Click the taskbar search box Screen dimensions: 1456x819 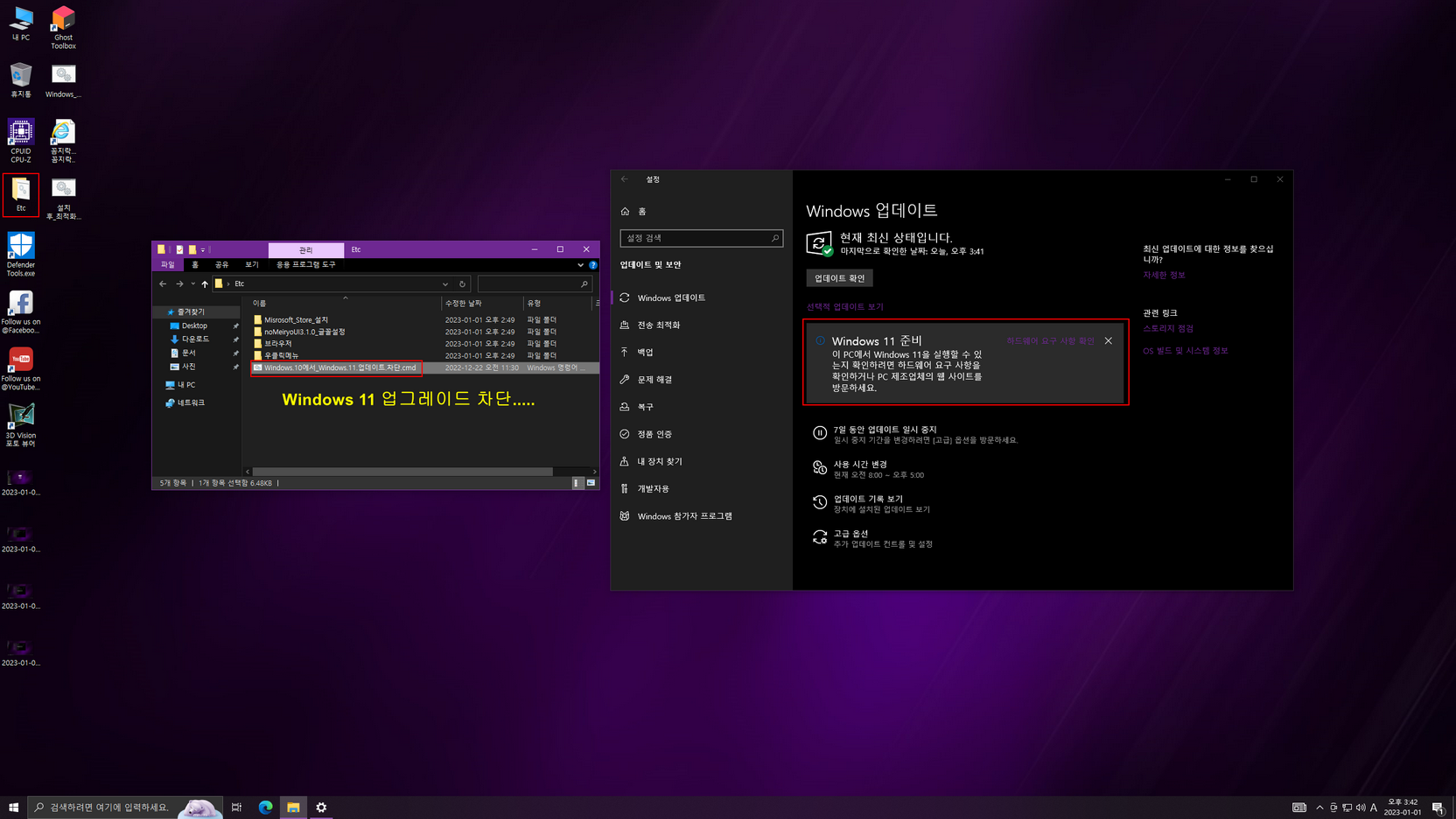click(125, 808)
